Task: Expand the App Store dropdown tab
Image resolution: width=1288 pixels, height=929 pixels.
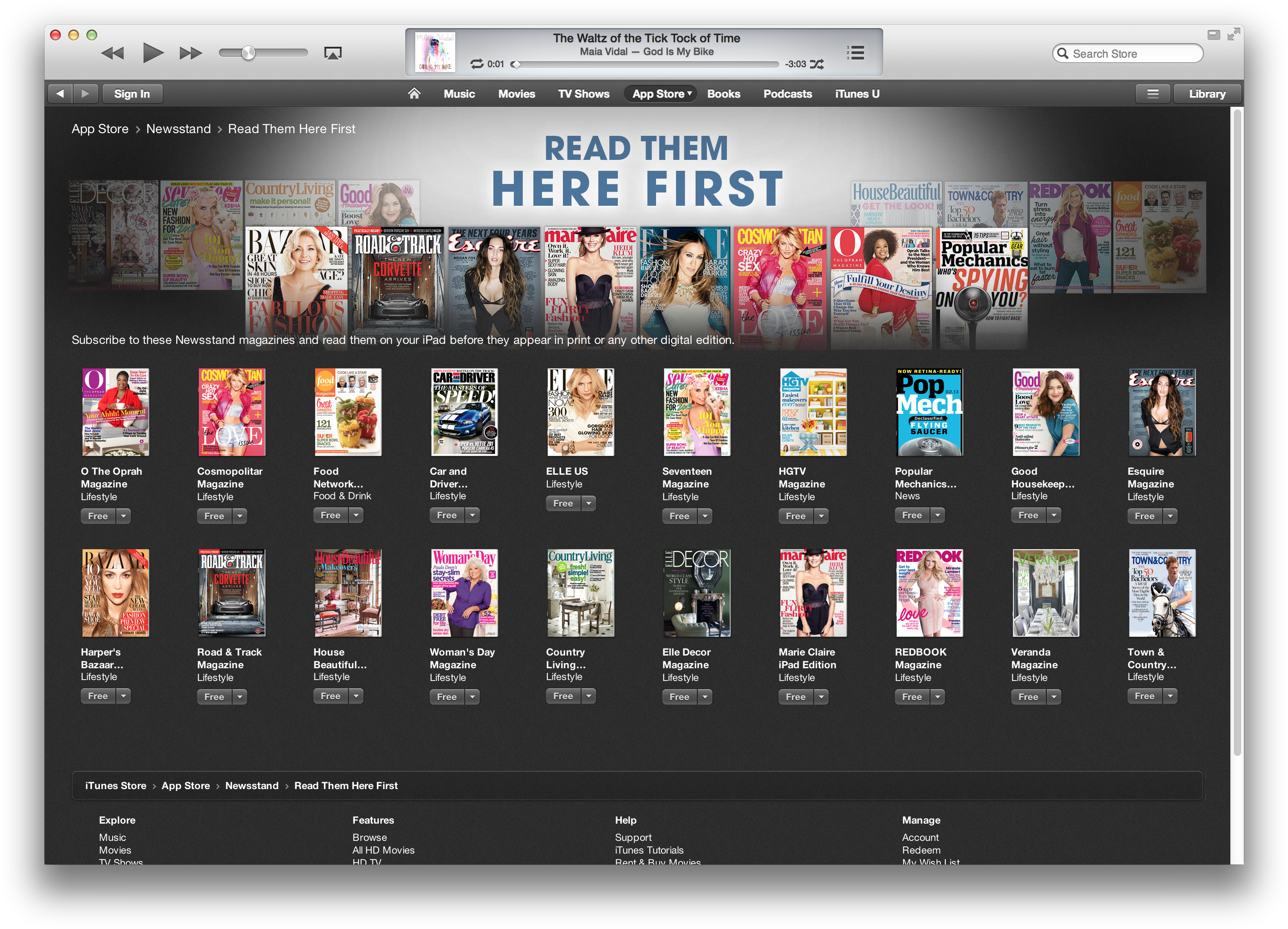Action: (661, 94)
